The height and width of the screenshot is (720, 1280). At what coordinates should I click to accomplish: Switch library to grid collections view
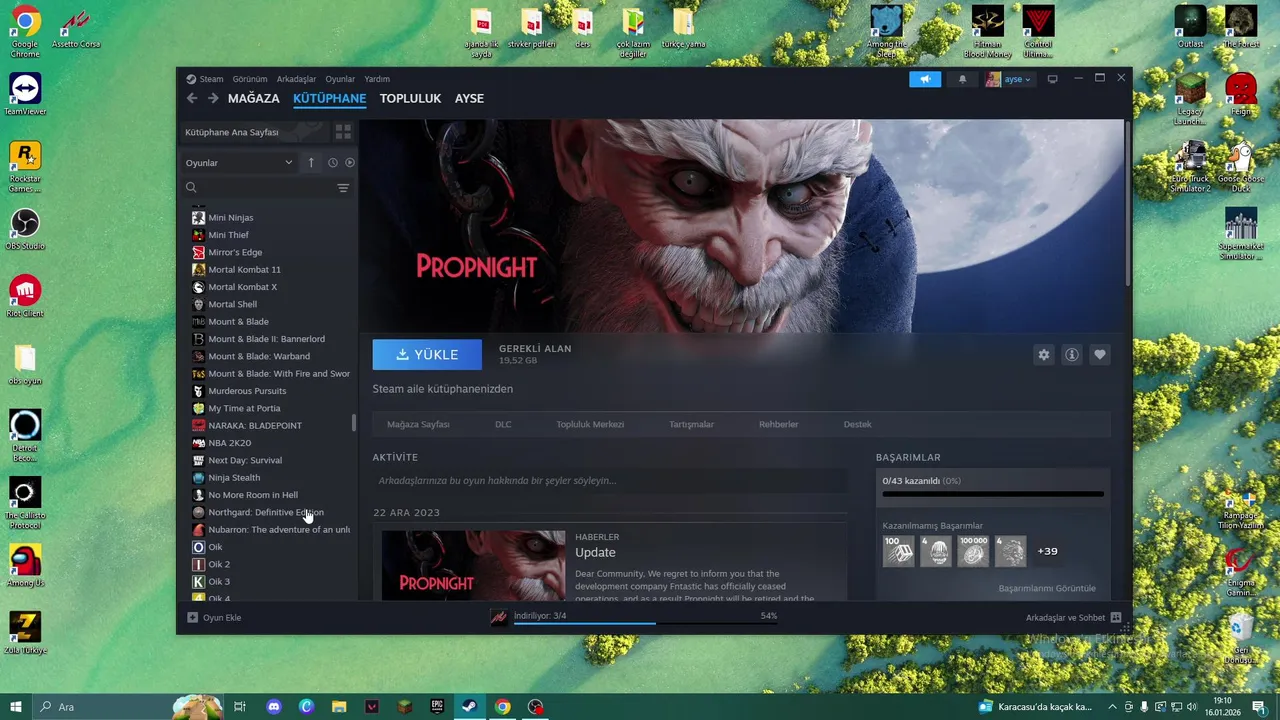(343, 132)
